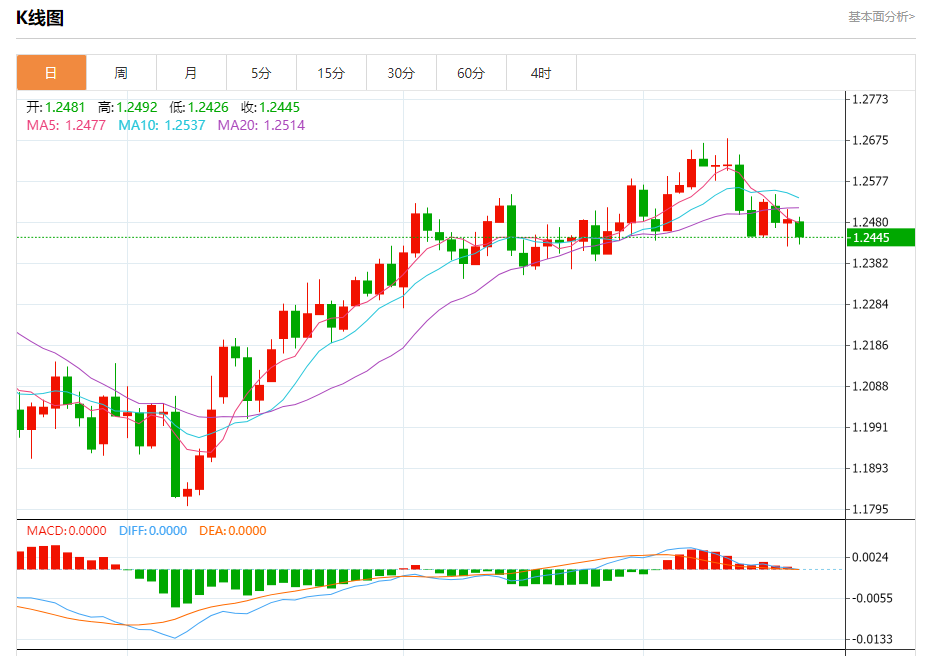The height and width of the screenshot is (656, 926).
Task: Click the MACD:0.0000 indicator label
Action: [x=67, y=530]
